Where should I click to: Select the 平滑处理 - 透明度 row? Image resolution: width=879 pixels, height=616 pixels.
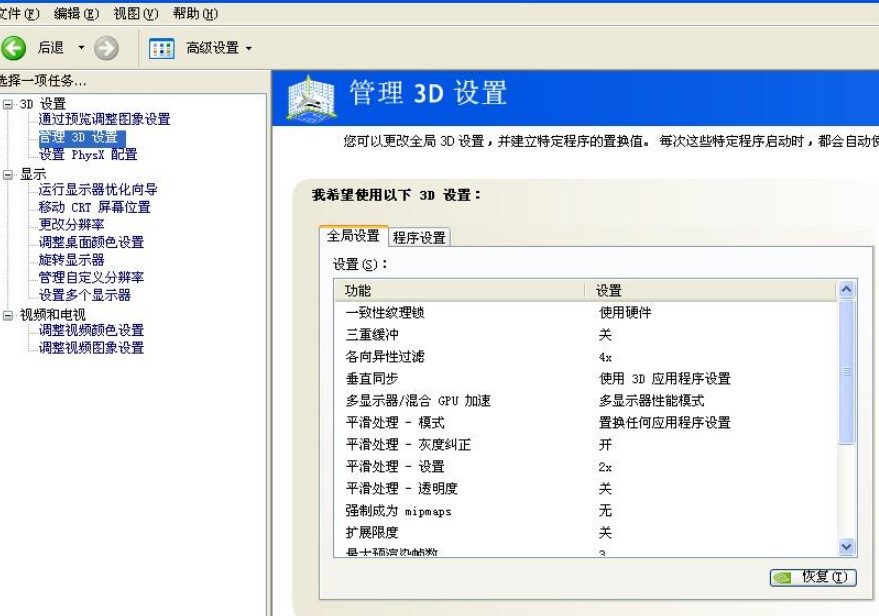(586, 489)
